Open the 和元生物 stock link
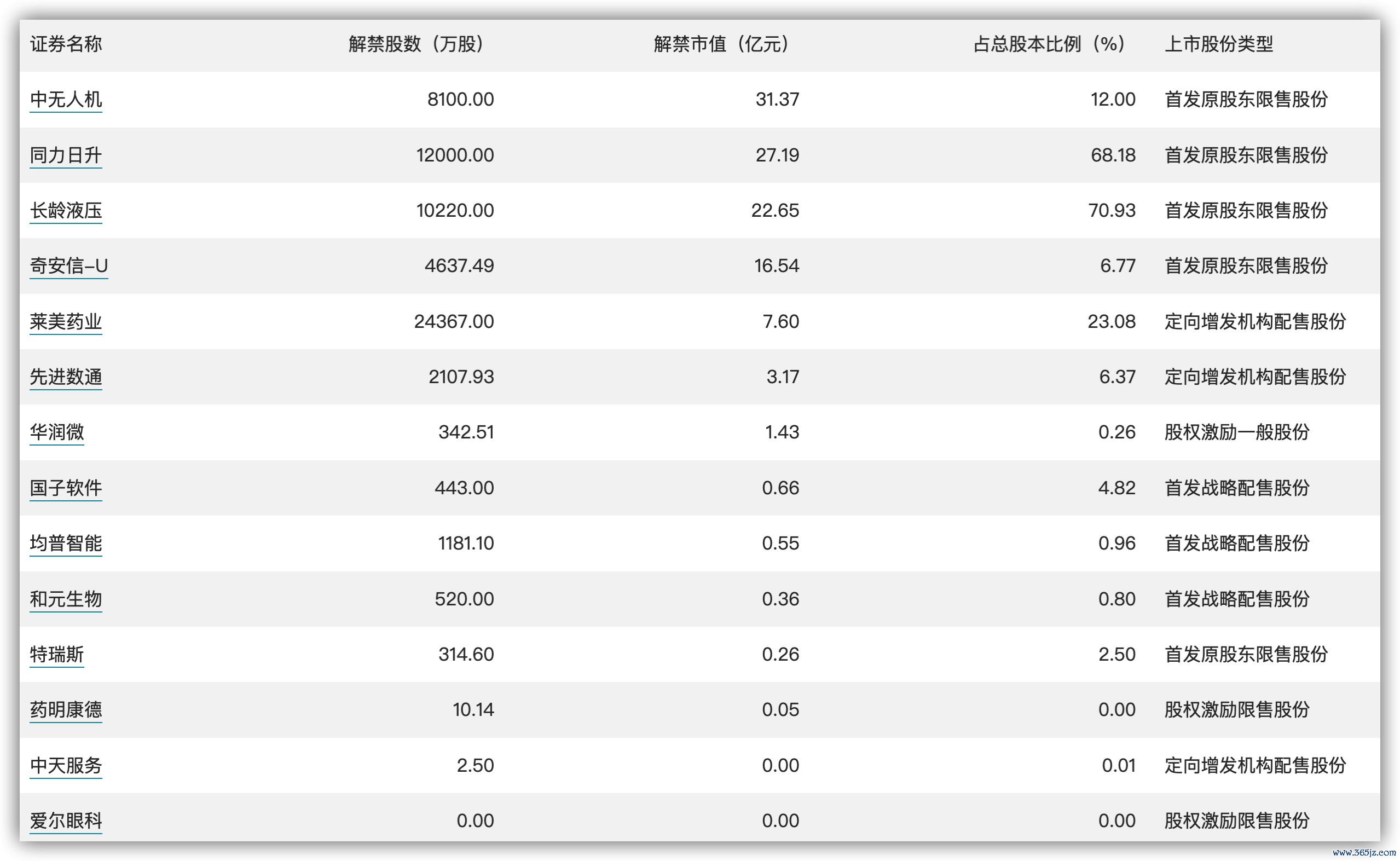Viewport: 1400px width, 861px height. (66, 599)
